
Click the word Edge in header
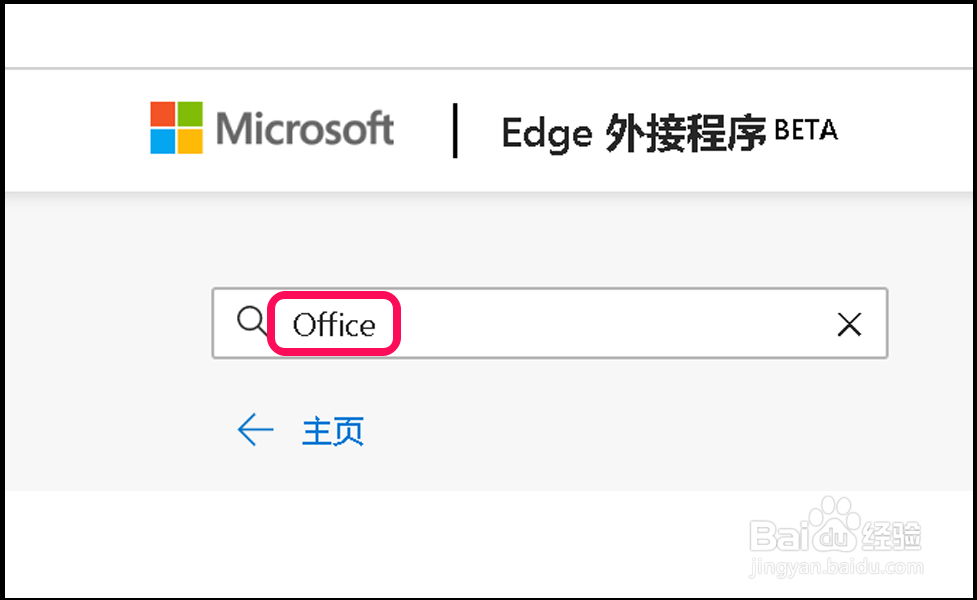pos(547,134)
